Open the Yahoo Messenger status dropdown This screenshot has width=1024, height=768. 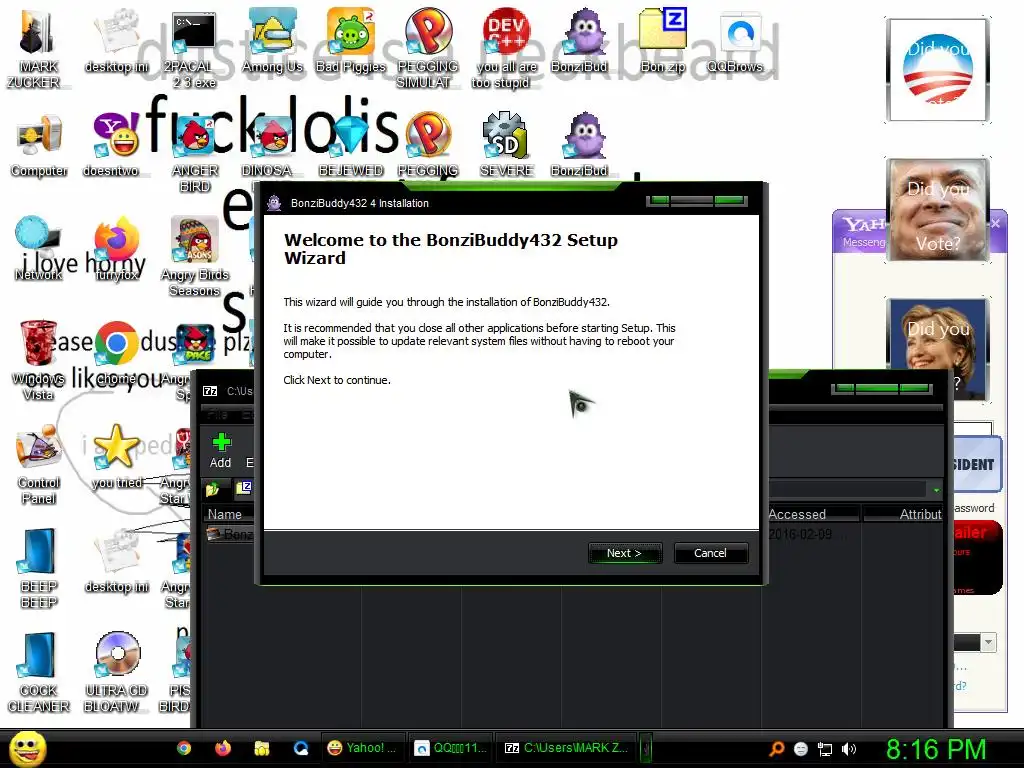988,642
